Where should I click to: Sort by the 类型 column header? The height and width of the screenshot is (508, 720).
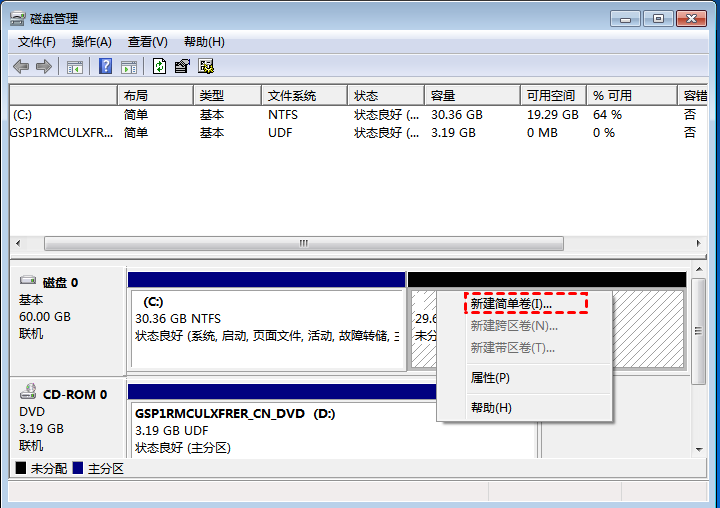coord(227,96)
